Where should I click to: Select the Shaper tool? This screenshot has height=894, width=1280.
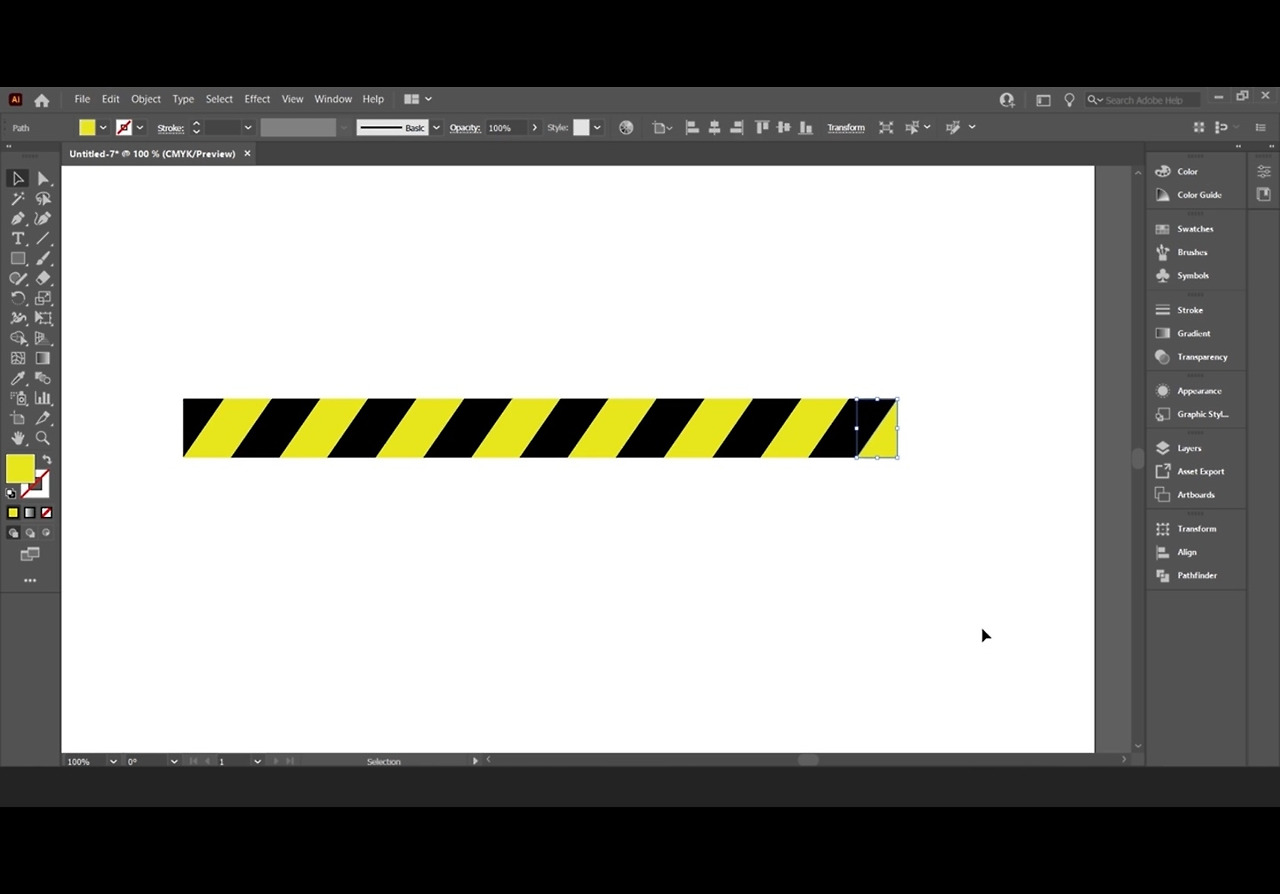18,279
